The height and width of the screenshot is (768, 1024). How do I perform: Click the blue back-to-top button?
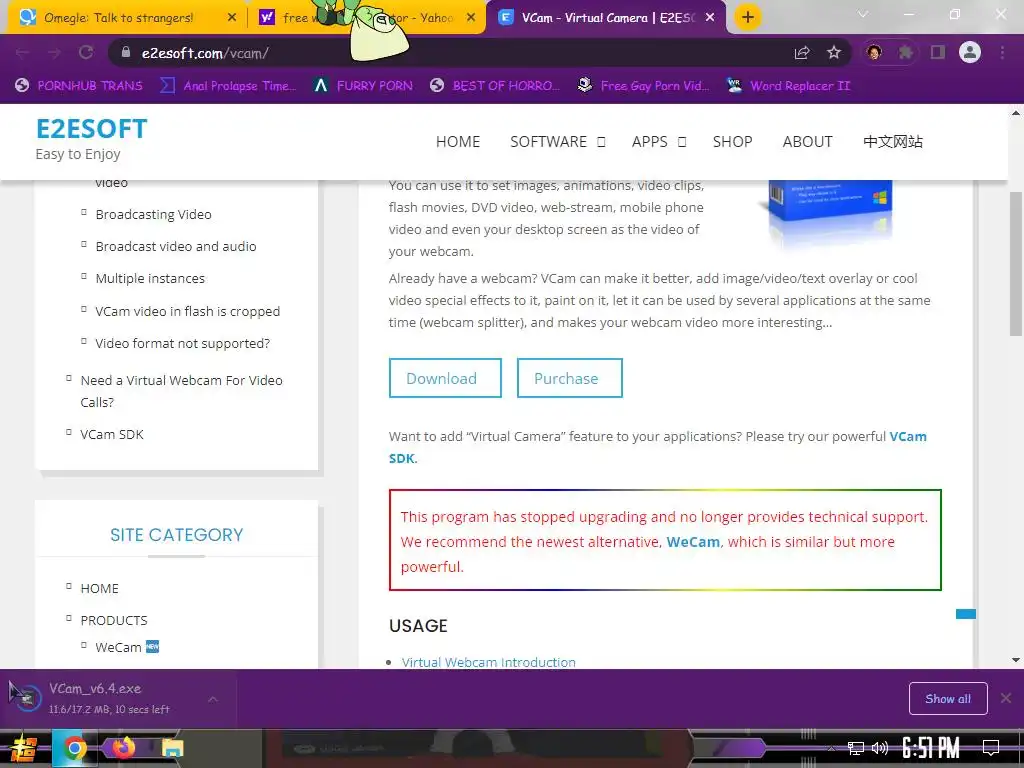(x=966, y=614)
